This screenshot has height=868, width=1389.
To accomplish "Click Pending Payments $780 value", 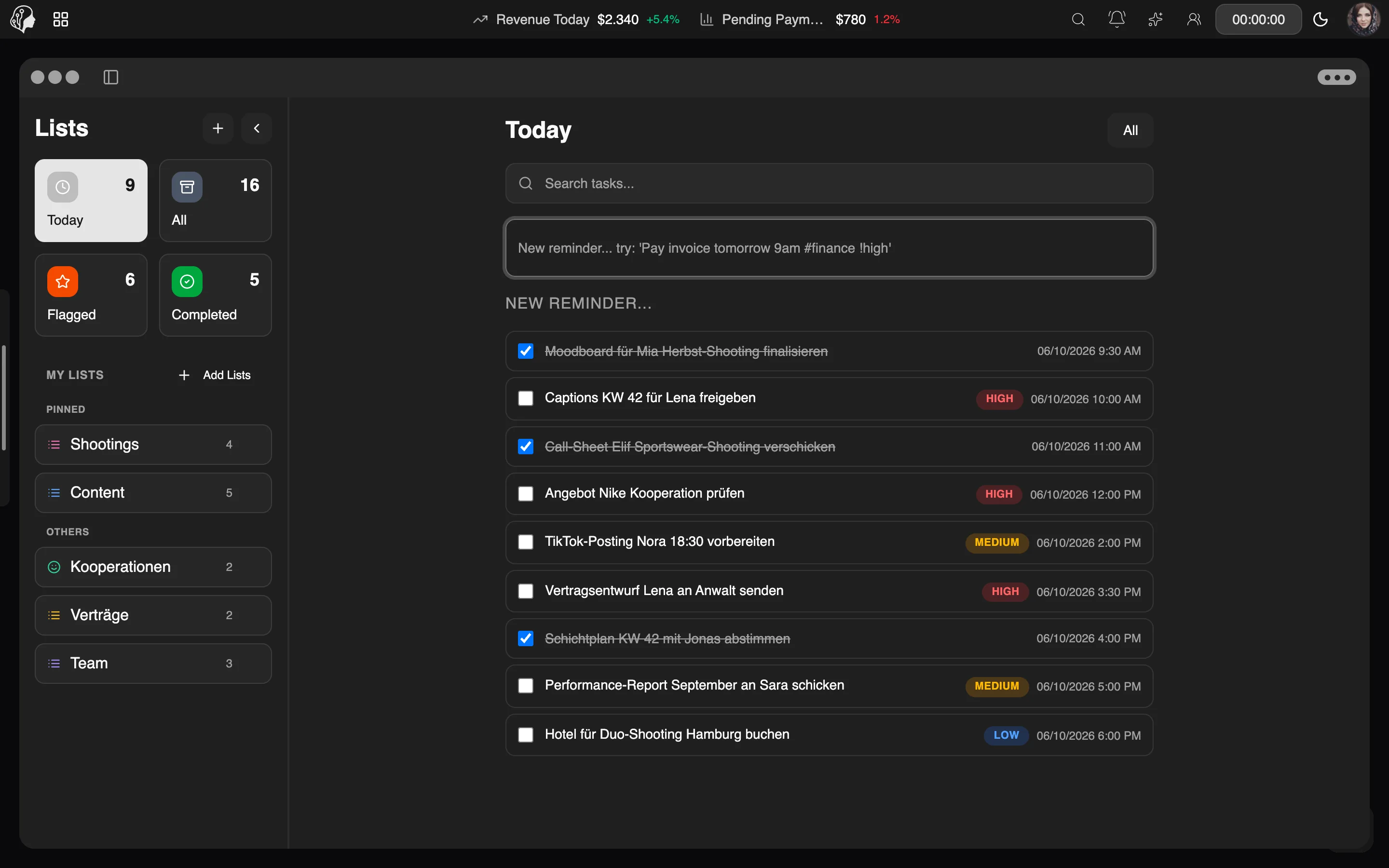I will (850, 19).
